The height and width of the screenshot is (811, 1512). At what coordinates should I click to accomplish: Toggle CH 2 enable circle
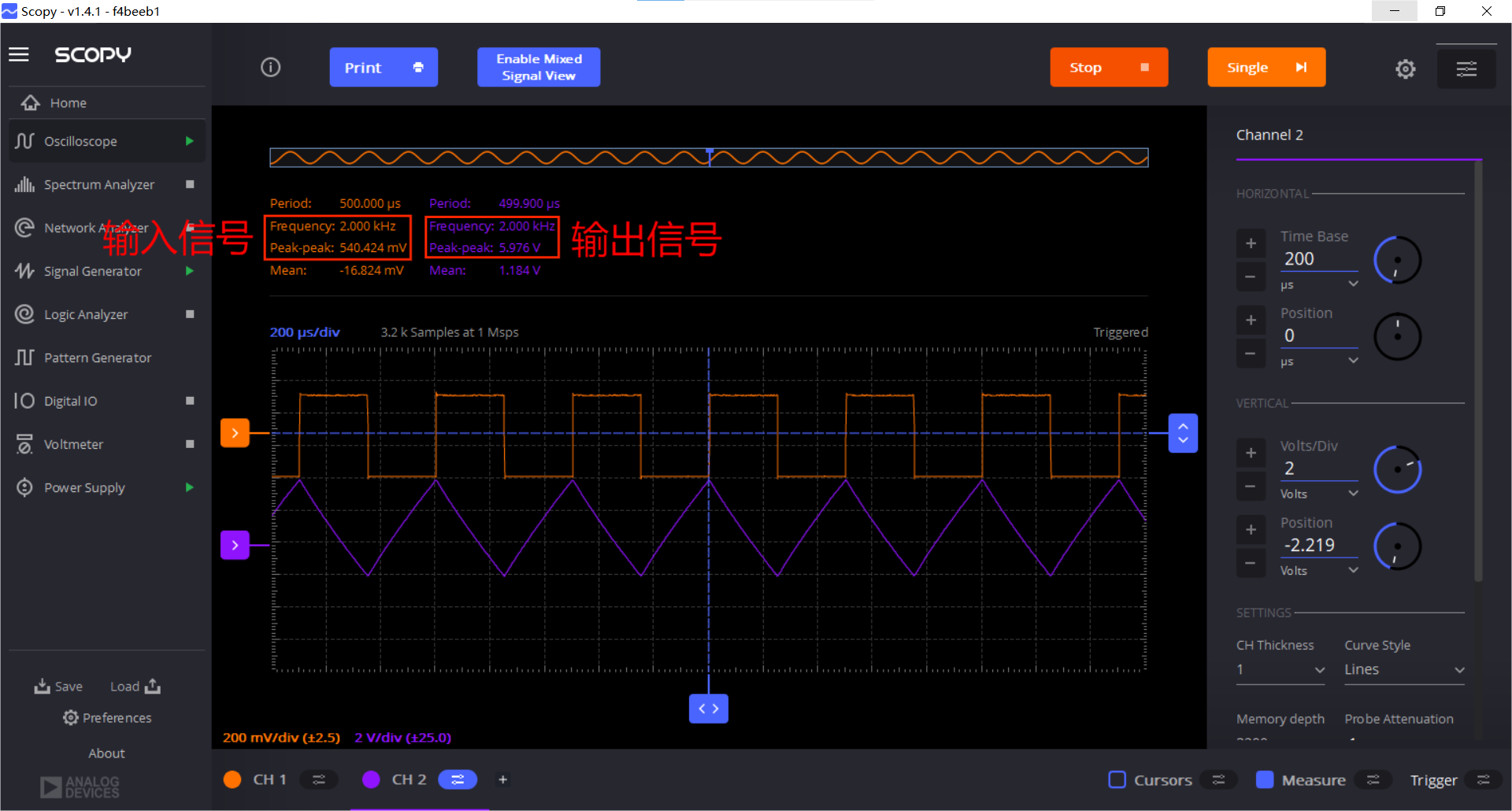pos(371,780)
